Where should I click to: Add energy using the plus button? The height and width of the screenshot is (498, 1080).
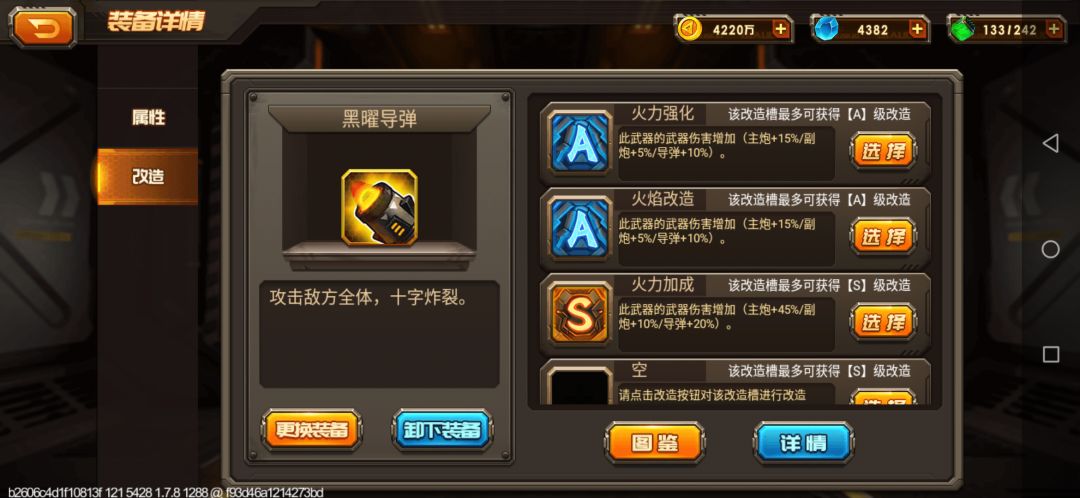[1053, 29]
